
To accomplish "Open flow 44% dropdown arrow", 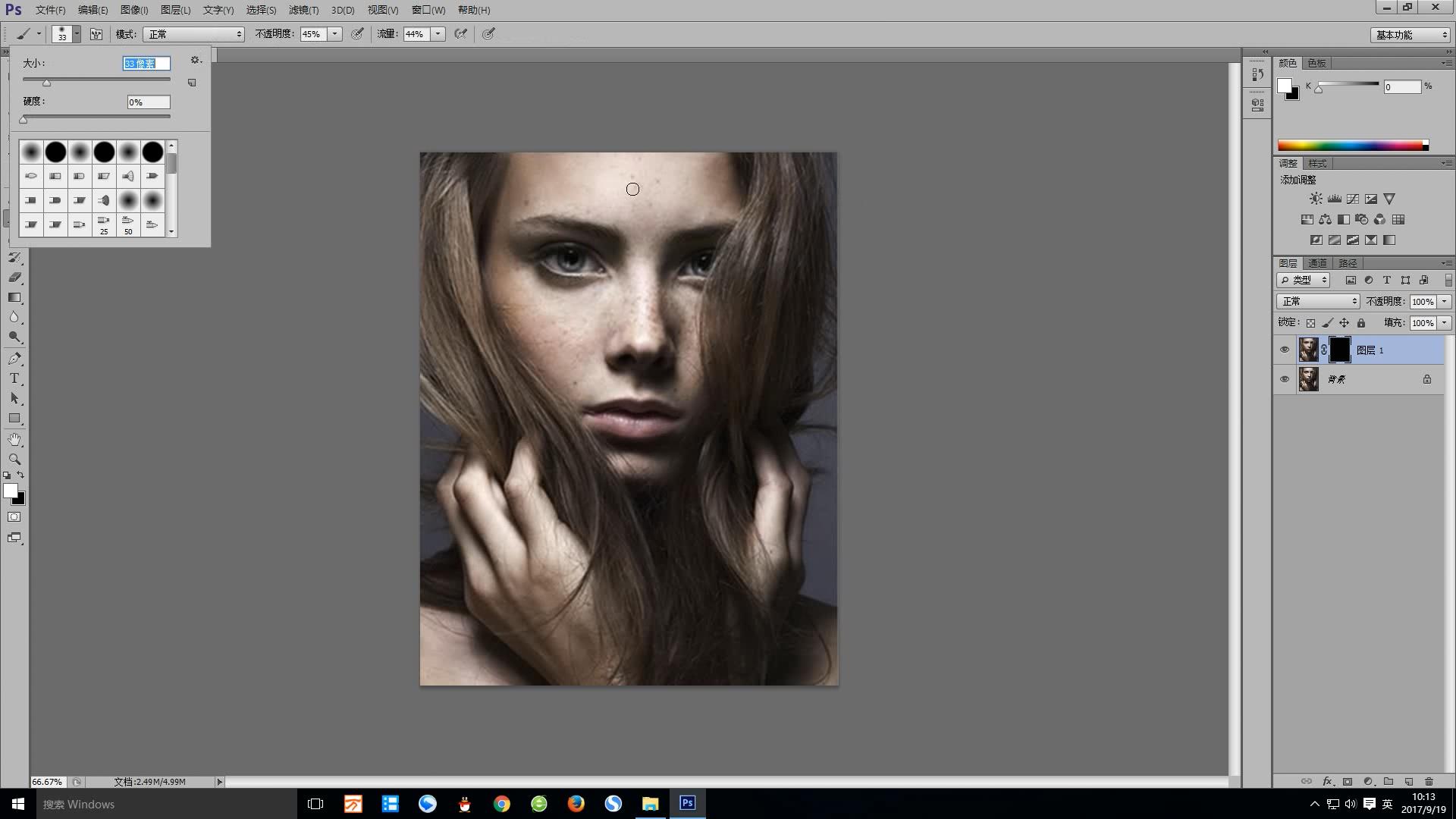I will coord(438,34).
